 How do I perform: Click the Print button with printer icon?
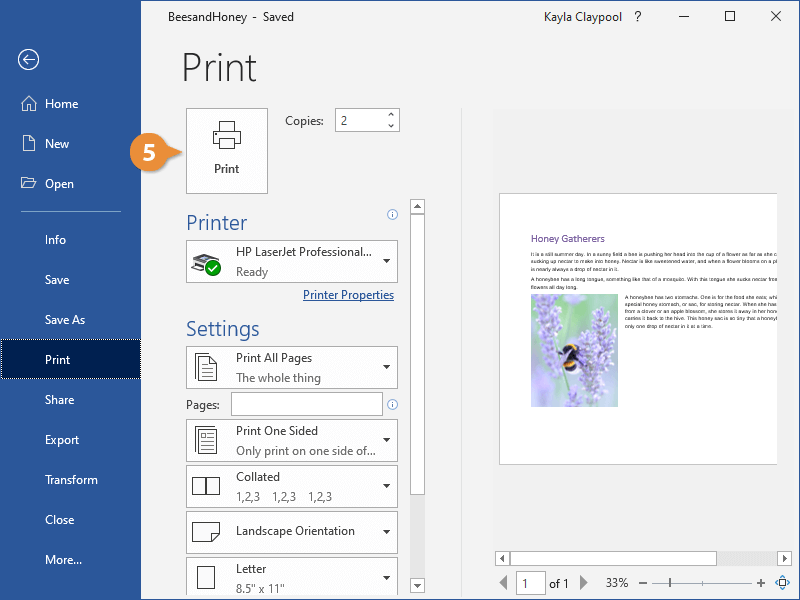coord(227,150)
